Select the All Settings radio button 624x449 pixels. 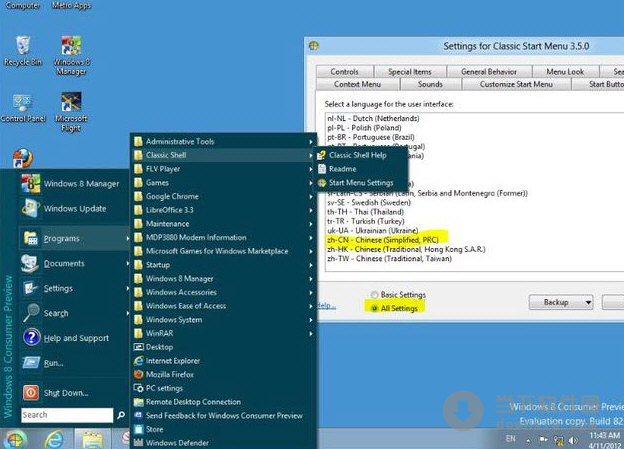[394, 308]
